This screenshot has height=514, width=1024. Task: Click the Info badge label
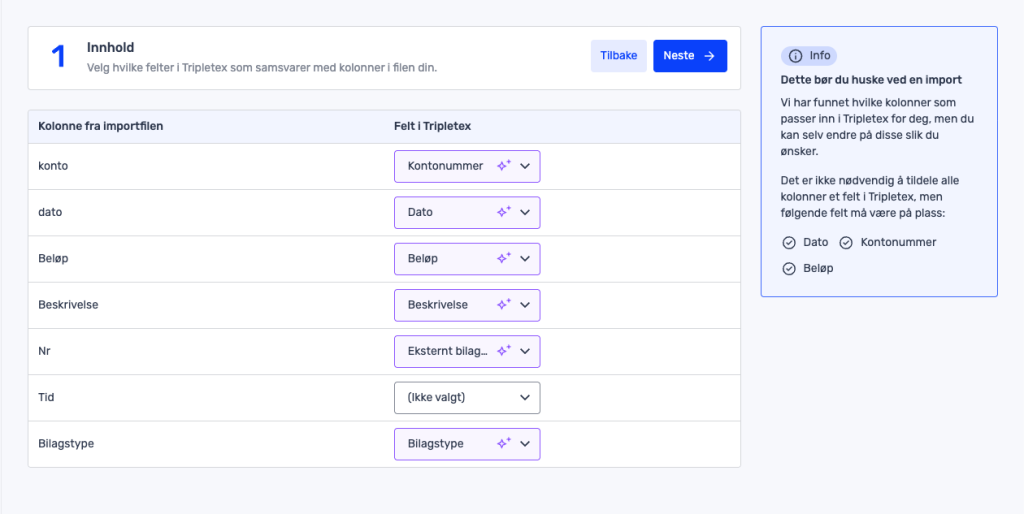pos(820,56)
